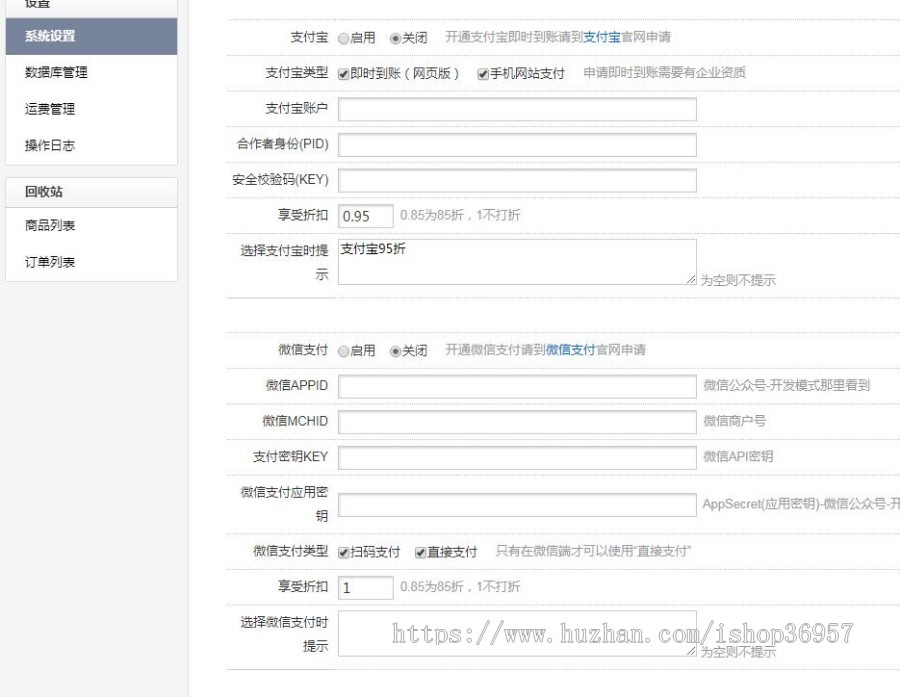900x697 pixels.
Task: Toggle 扫码支付 checkbox
Action: [343, 553]
